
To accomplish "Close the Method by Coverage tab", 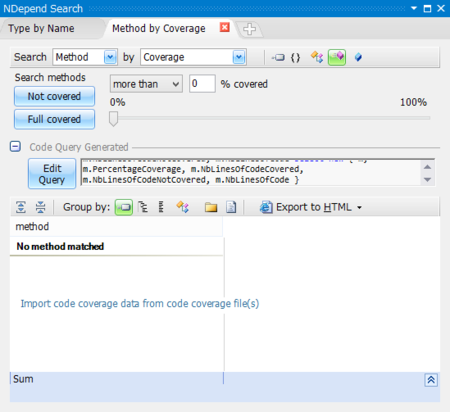I will [x=225, y=27].
